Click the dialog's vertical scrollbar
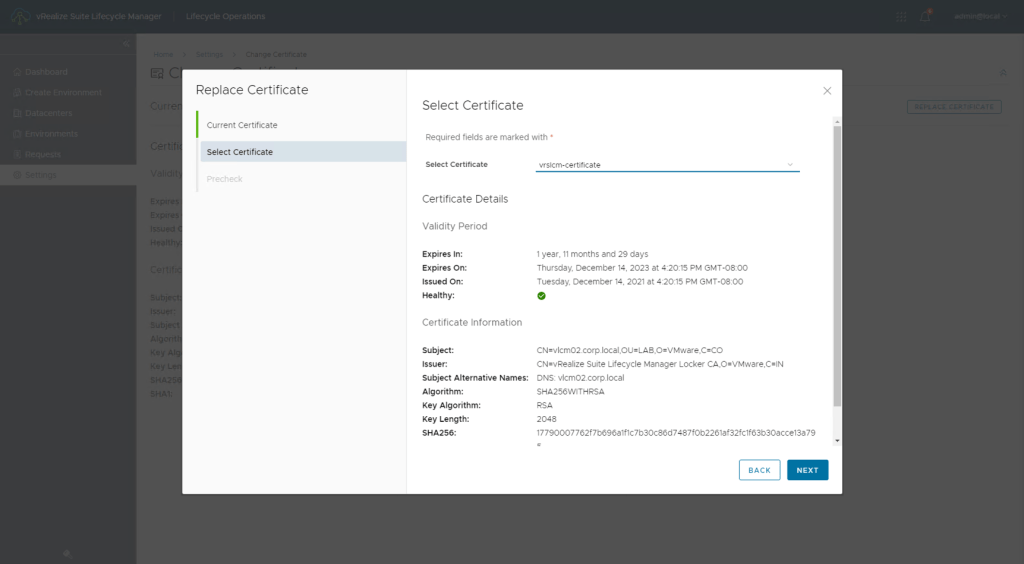The height and width of the screenshot is (564, 1024). [x=837, y=270]
